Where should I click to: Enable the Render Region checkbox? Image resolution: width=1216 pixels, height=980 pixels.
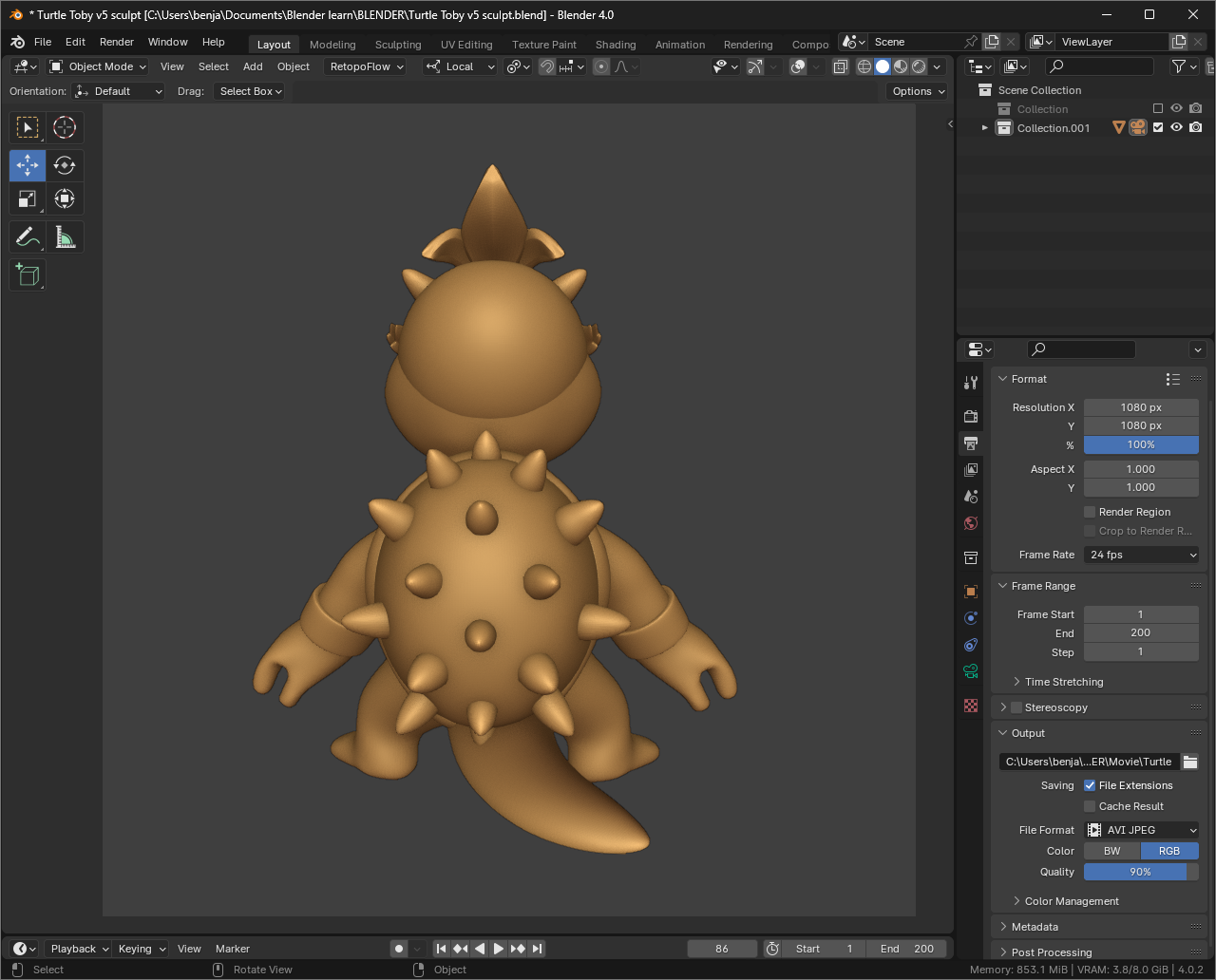[1090, 512]
